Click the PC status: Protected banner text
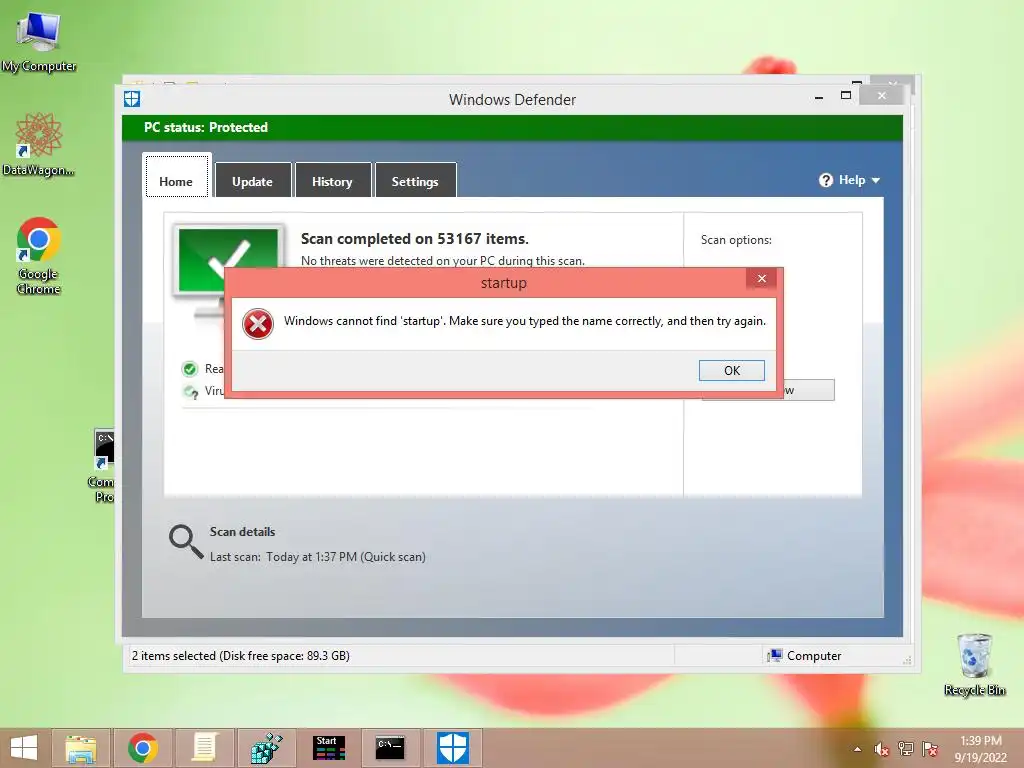 [206, 127]
